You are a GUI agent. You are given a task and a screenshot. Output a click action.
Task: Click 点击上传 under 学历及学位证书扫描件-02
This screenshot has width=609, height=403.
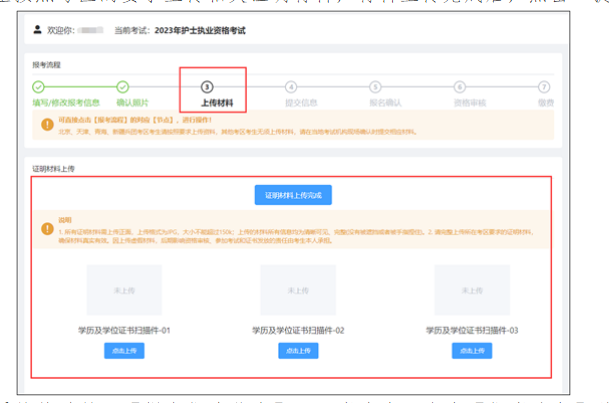coord(297,350)
